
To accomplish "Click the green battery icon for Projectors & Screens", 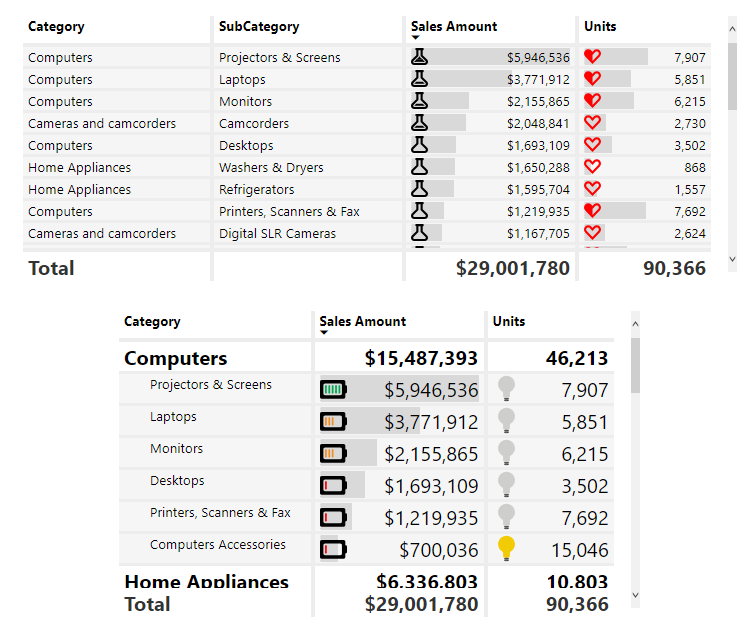I will 333,390.
